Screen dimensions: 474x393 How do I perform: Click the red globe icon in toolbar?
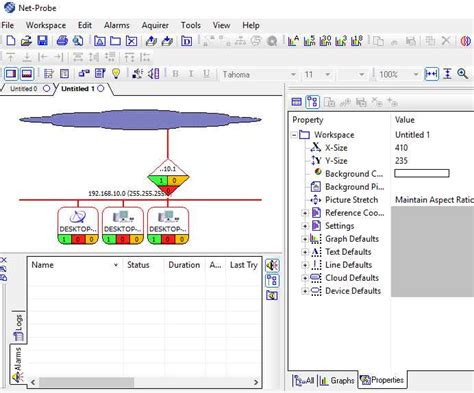click(466, 41)
